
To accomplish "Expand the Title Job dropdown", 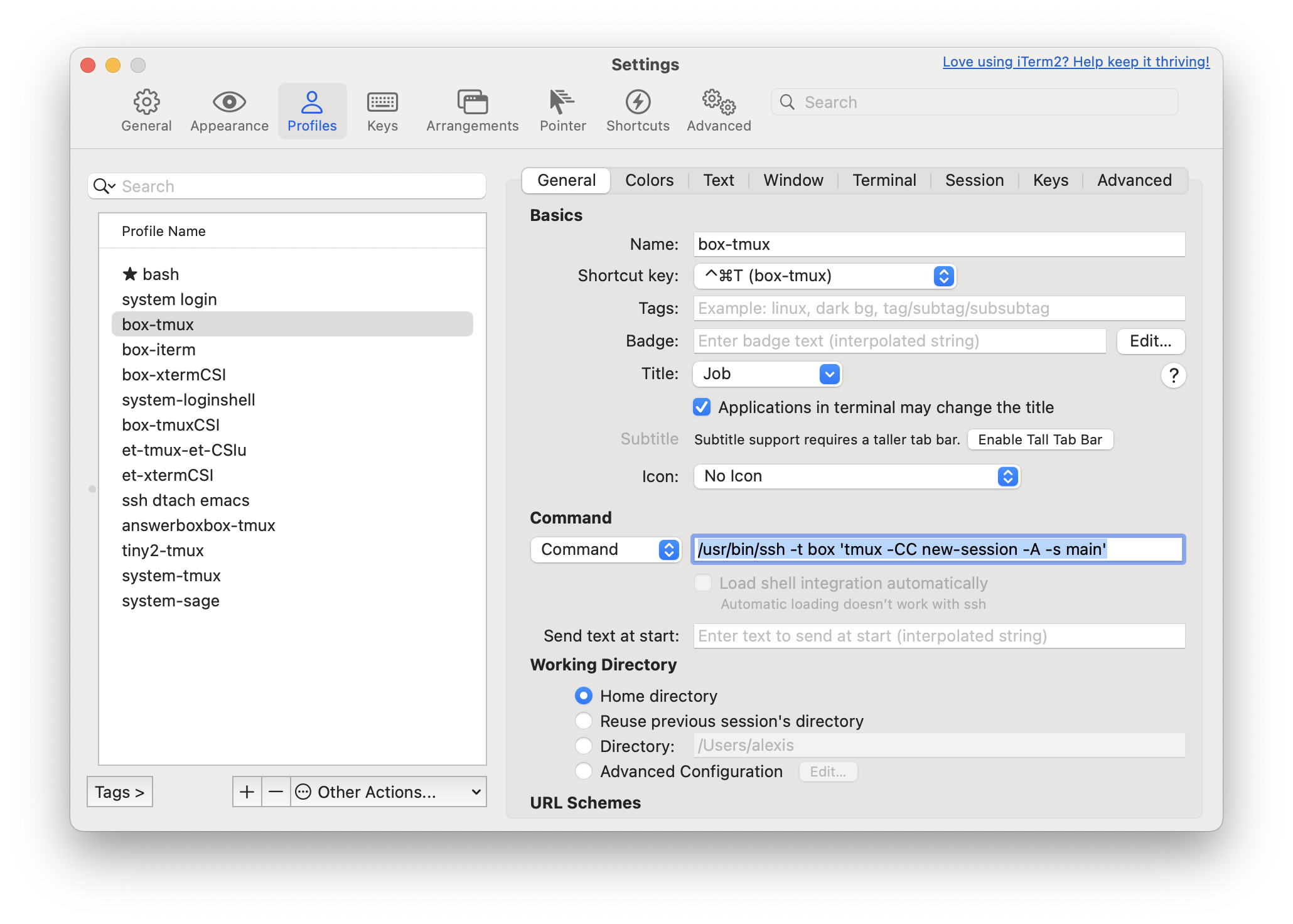I will 767,374.
